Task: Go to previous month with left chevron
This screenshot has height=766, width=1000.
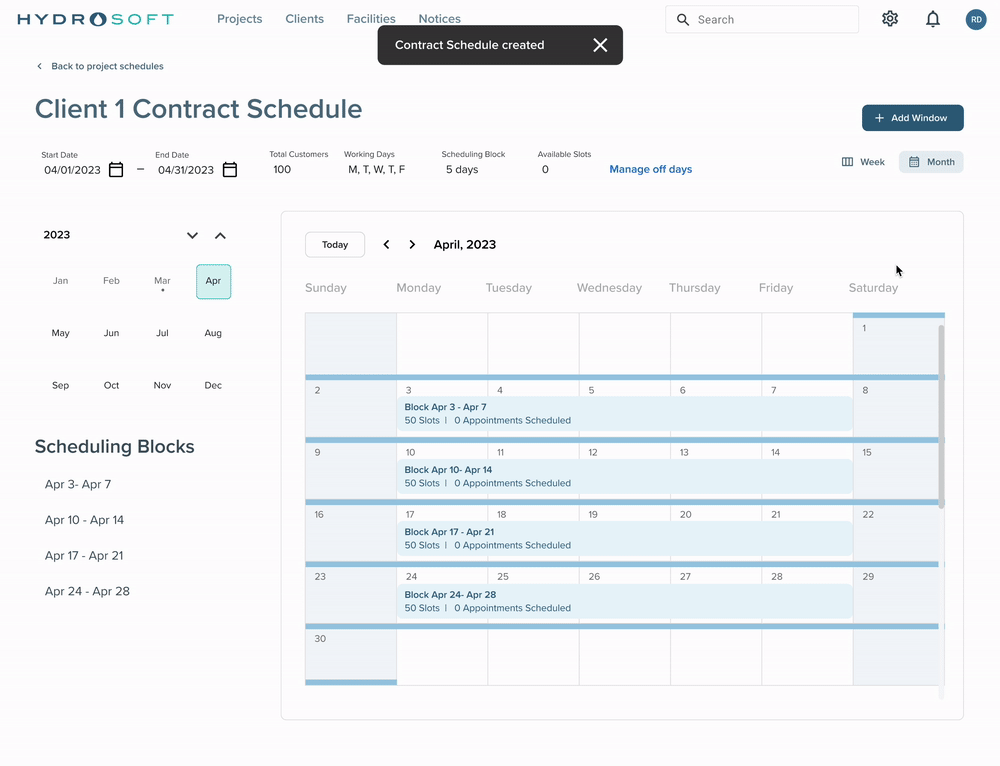Action: 387,245
